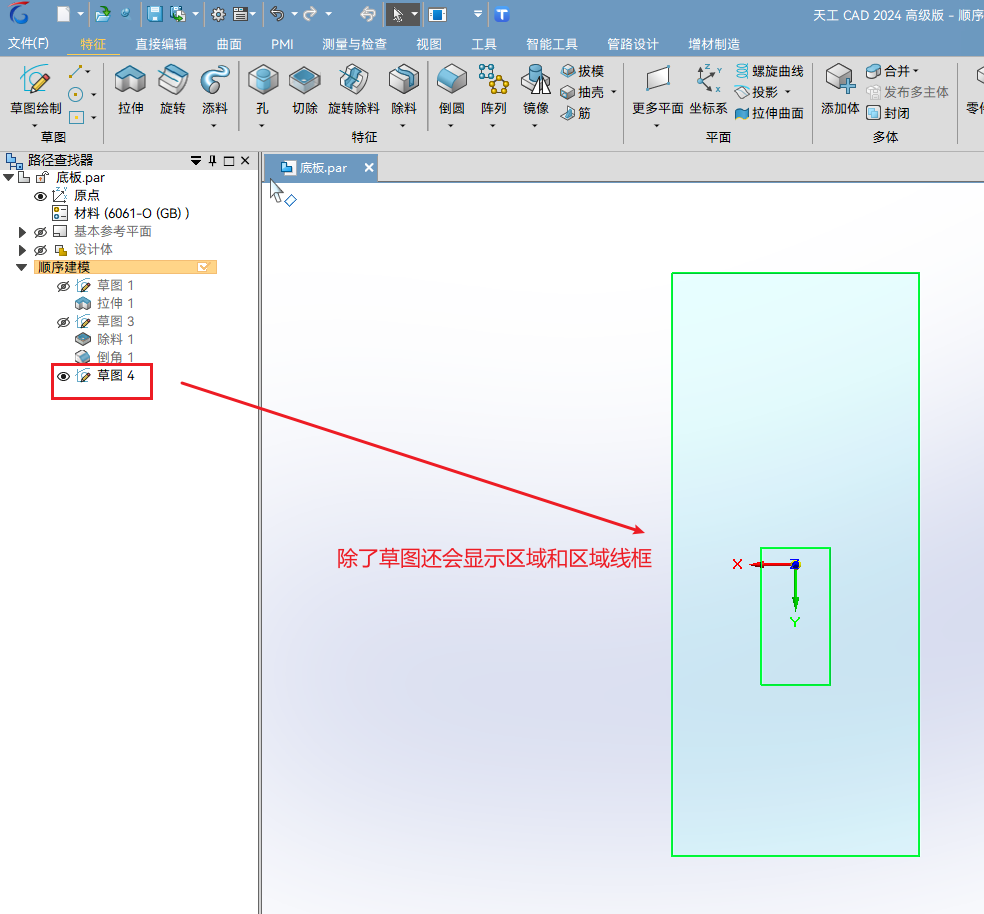Image resolution: width=984 pixels, height=914 pixels.
Task: Start the 草图绘制 sketch tool
Action: pyautogui.click(x=36, y=90)
